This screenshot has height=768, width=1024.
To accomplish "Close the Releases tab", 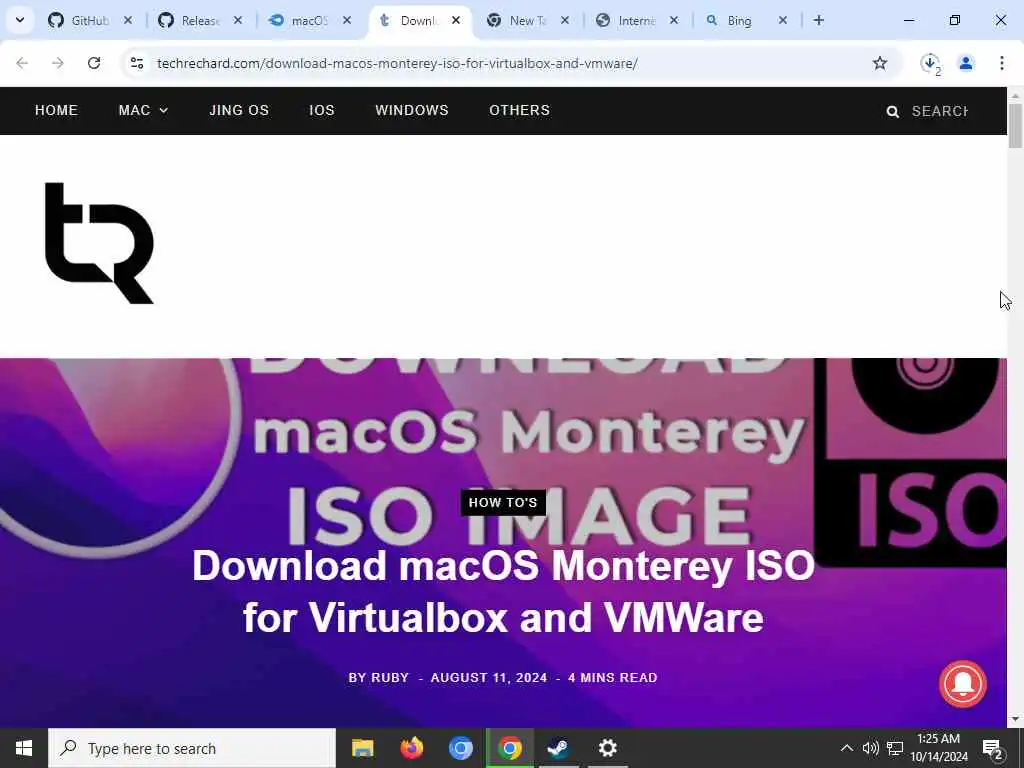I will point(238,20).
